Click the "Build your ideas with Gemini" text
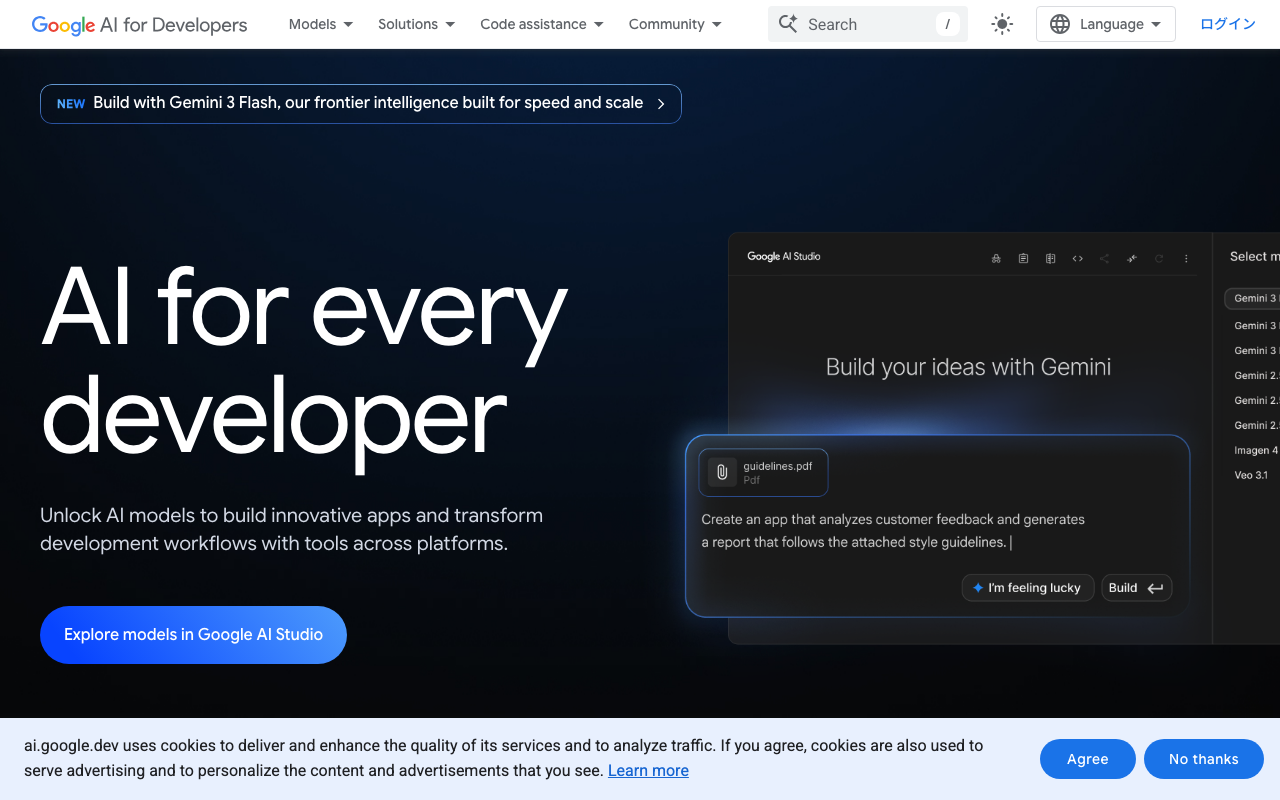1280x800 pixels. click(968, 367)
